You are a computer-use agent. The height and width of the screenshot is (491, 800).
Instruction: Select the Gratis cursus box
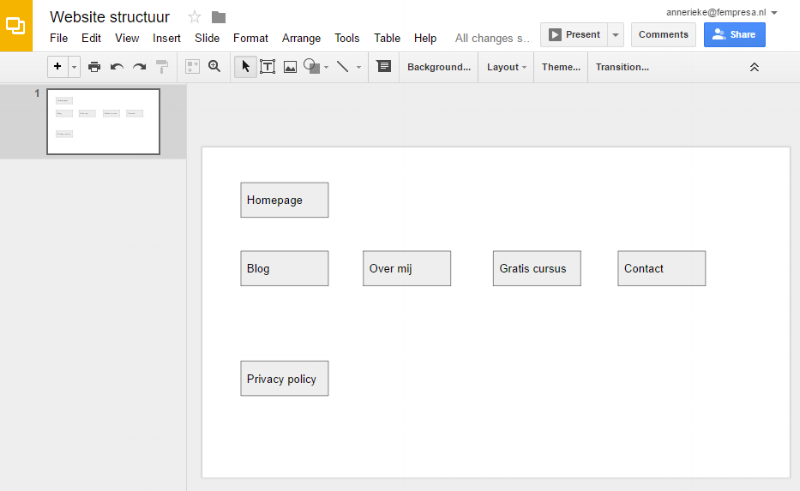point(537,268)
